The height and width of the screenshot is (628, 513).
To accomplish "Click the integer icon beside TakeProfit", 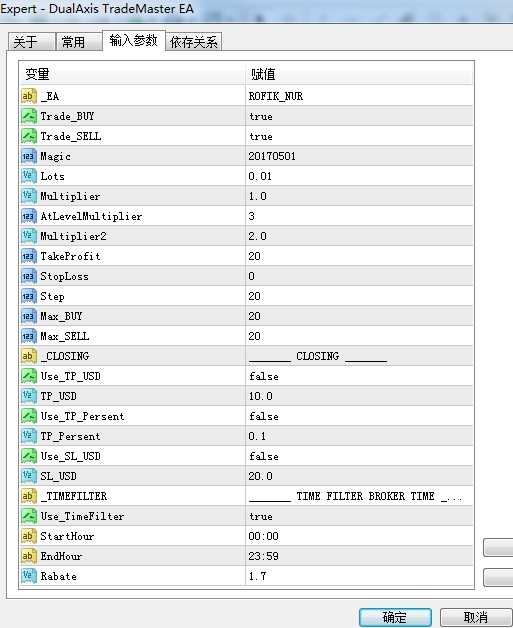I will coord(28,256).
